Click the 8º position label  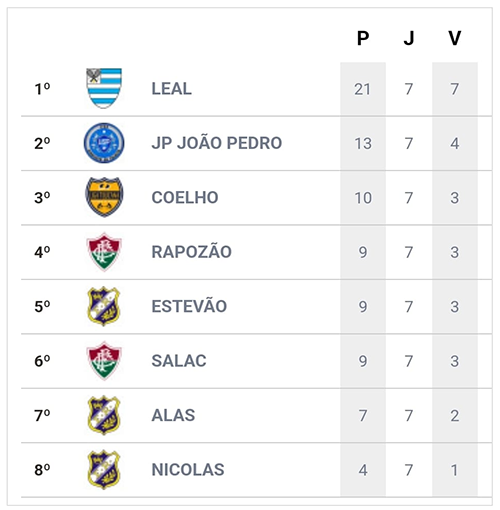pyautogui.click(x=42, y=470)
